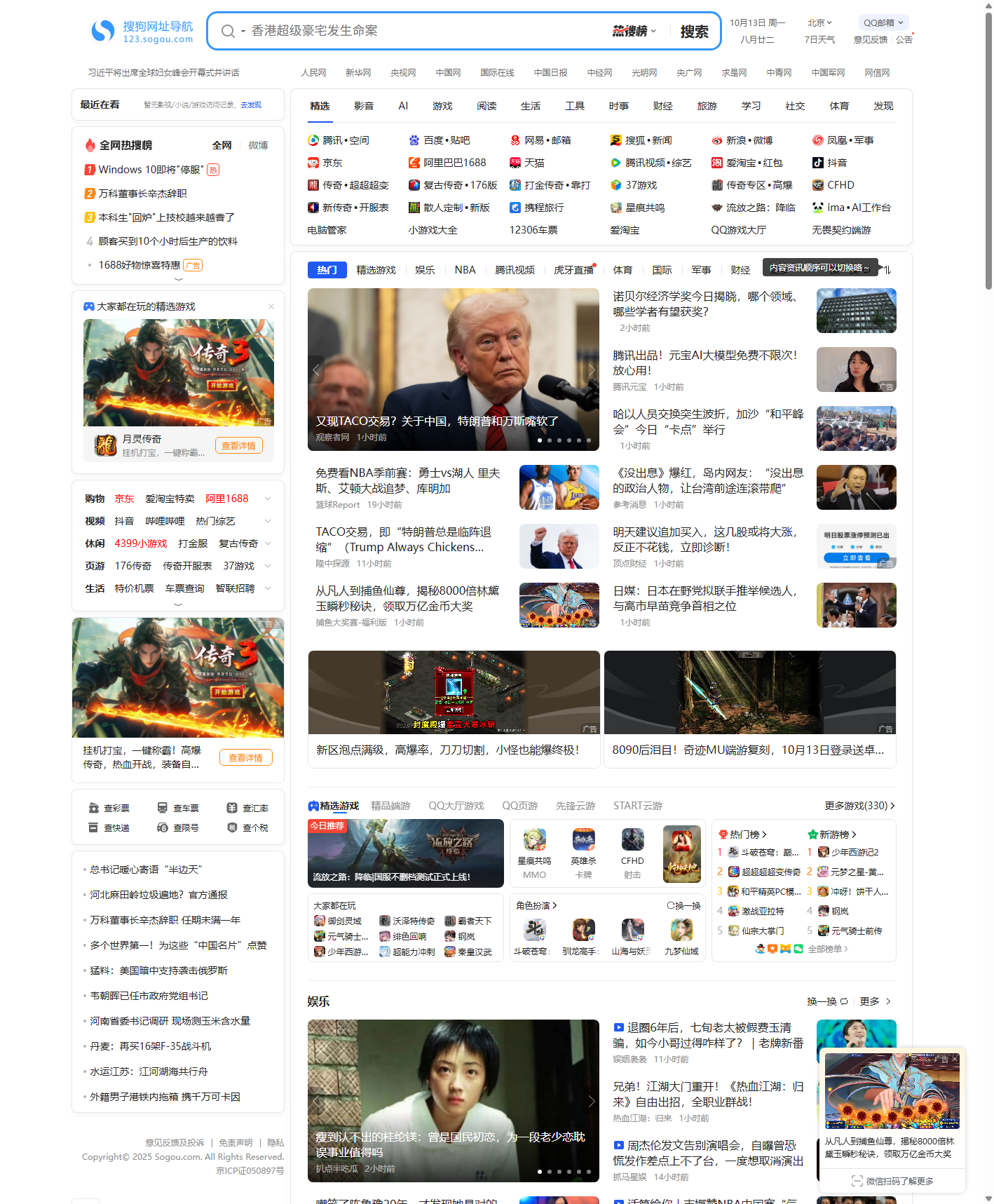
Task: Expand the search engine selector arrow
Action: tap(243, 32)
